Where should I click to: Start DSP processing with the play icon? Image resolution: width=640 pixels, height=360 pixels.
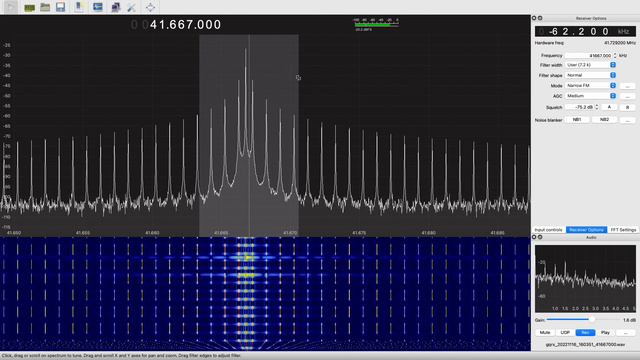pyautogui.click(x=11, y=7)
